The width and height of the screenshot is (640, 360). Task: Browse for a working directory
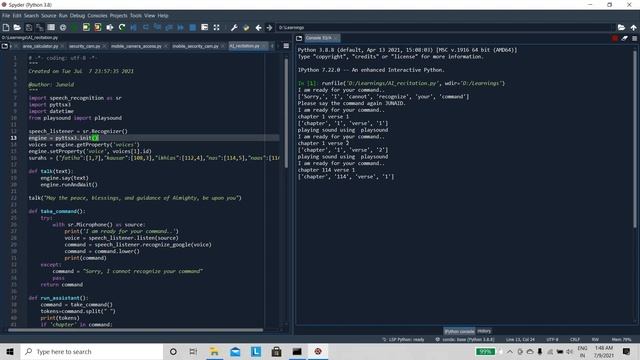tap(621, 27)
